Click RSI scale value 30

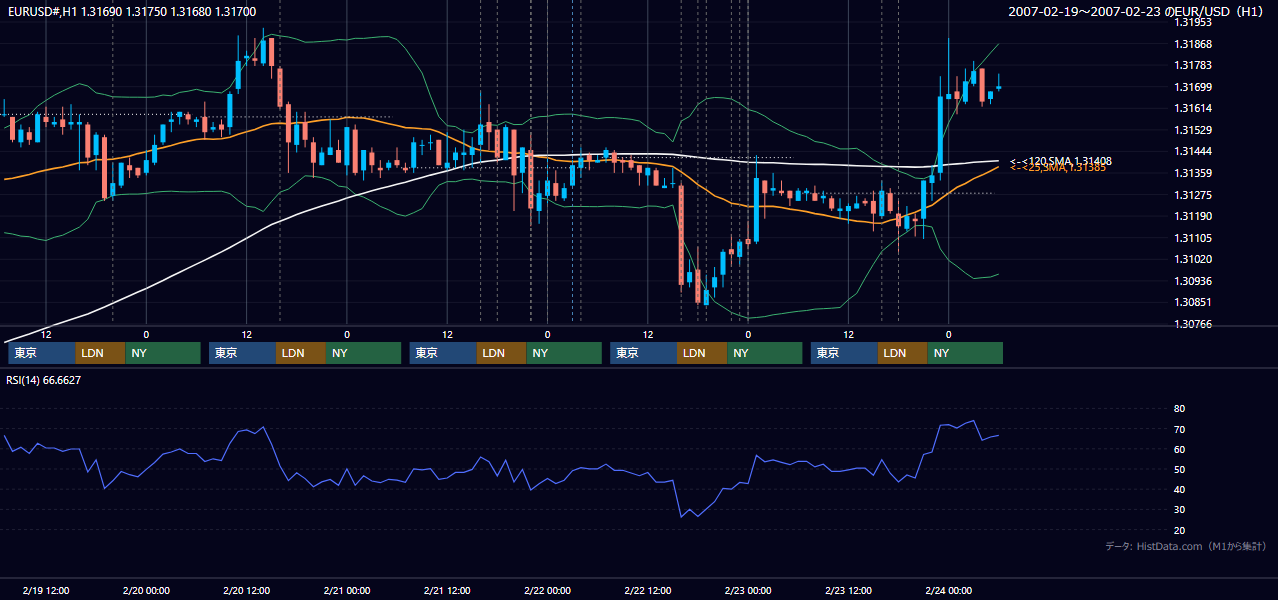click(x=1179, y=510)
